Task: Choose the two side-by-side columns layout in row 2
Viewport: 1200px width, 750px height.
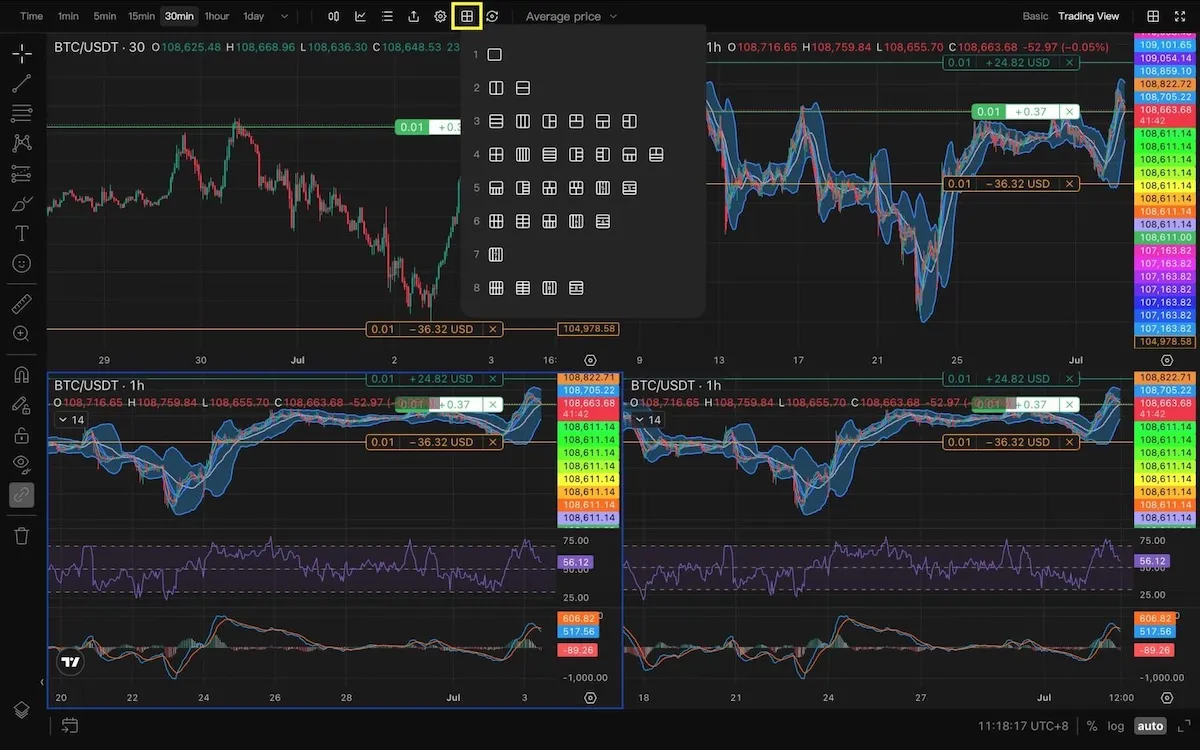Action: pos(495,88)
